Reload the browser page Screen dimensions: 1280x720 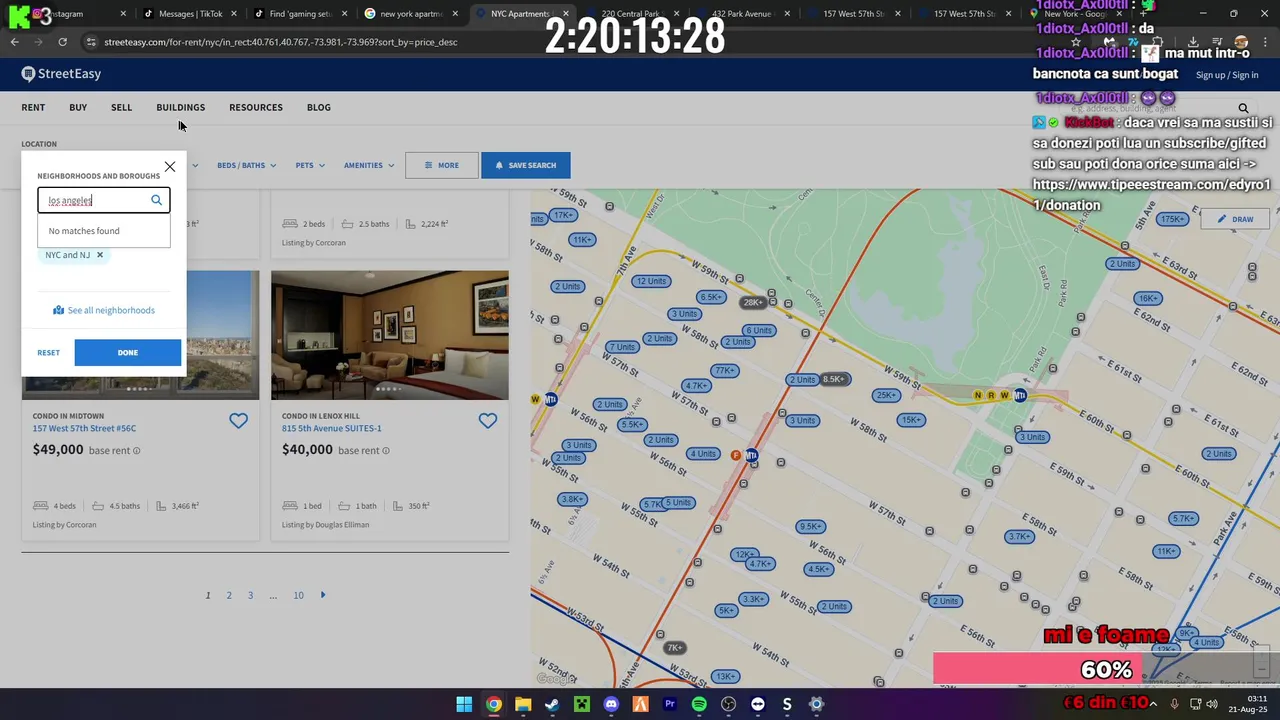click(62, 42)
